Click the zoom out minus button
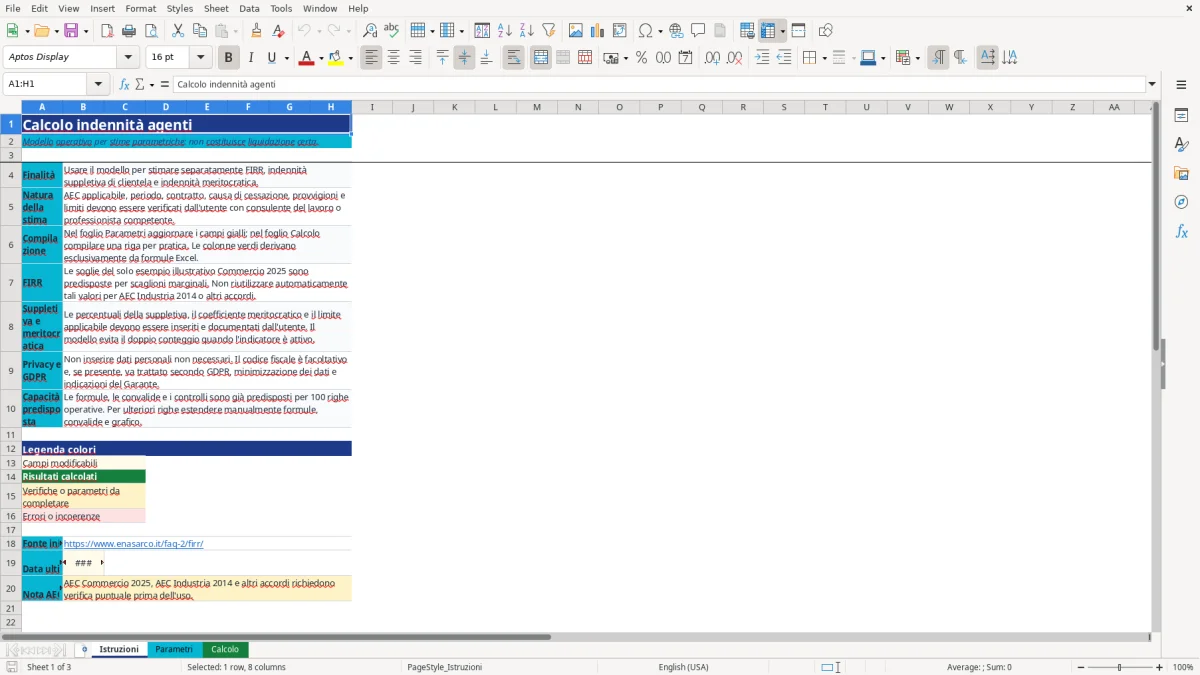The height and width of the screenshot is (675, 1200). 1080,667
